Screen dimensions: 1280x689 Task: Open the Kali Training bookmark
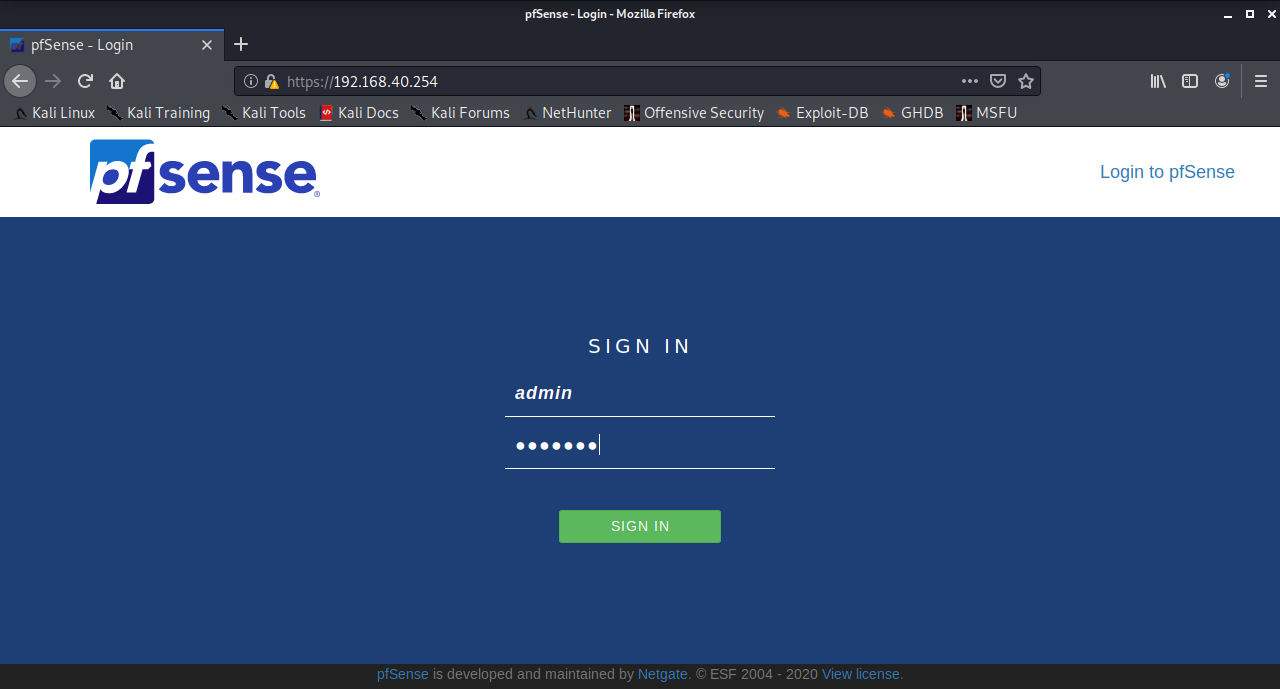coord(159,113)
